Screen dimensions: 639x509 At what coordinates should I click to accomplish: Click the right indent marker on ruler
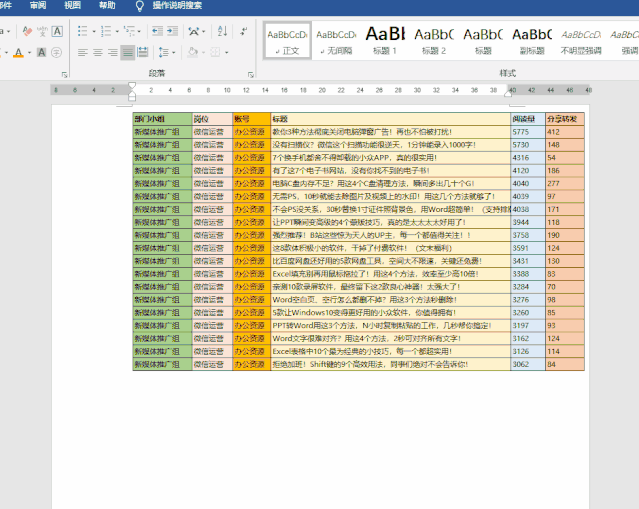point(508,94)
